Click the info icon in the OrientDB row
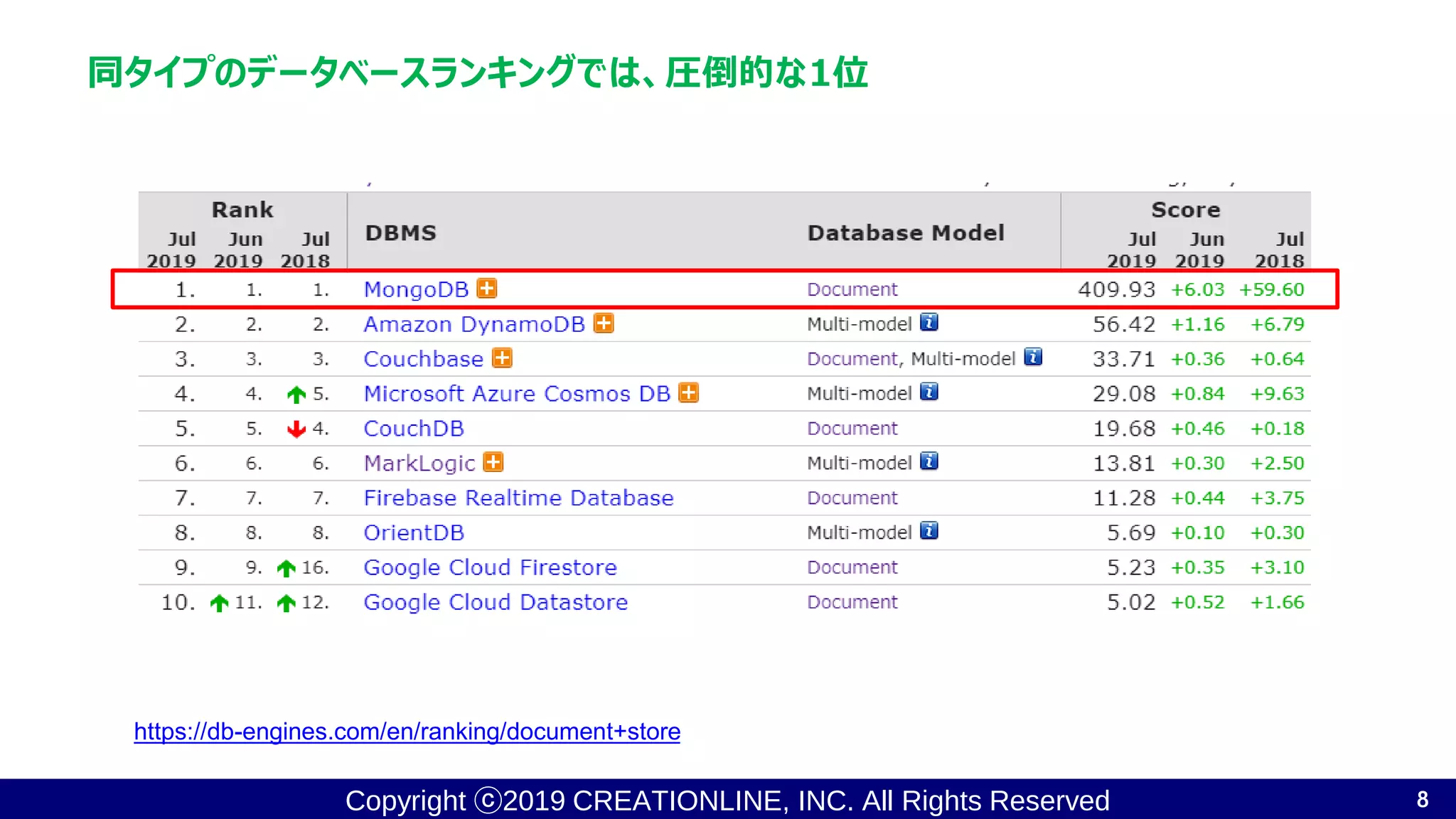This screenshot has width=1456, height=819. (x=929, y=531)
